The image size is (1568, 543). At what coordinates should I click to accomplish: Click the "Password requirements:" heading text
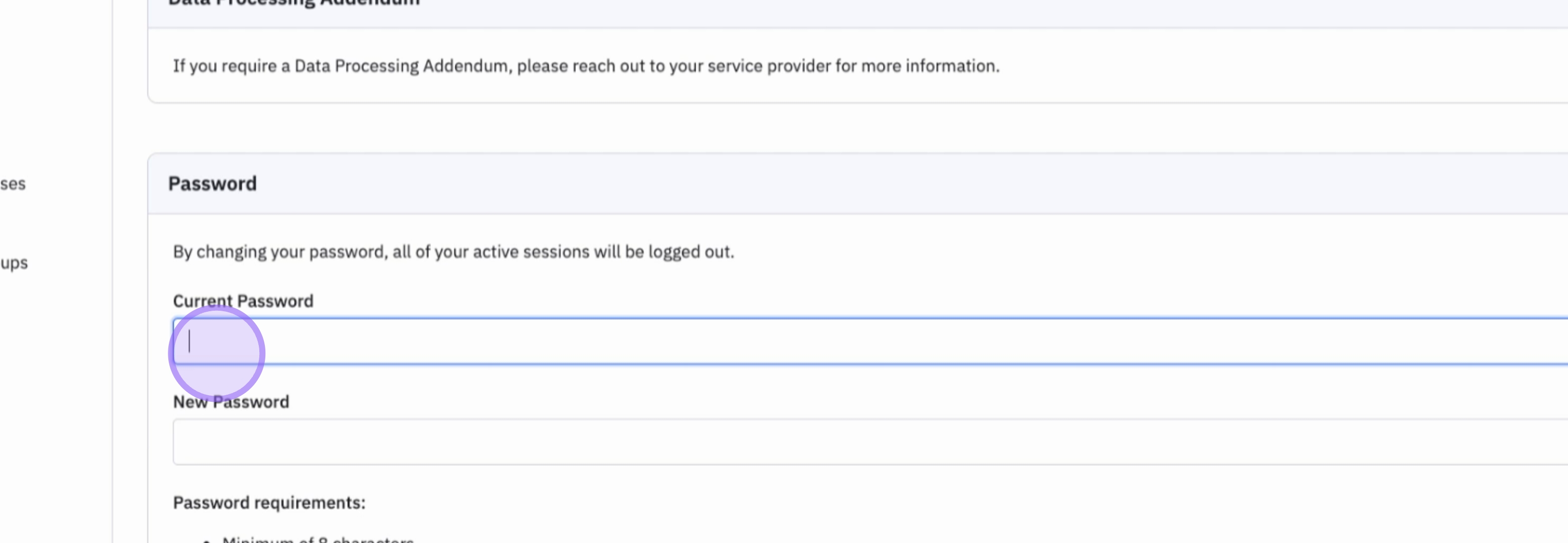pos(269,503)
